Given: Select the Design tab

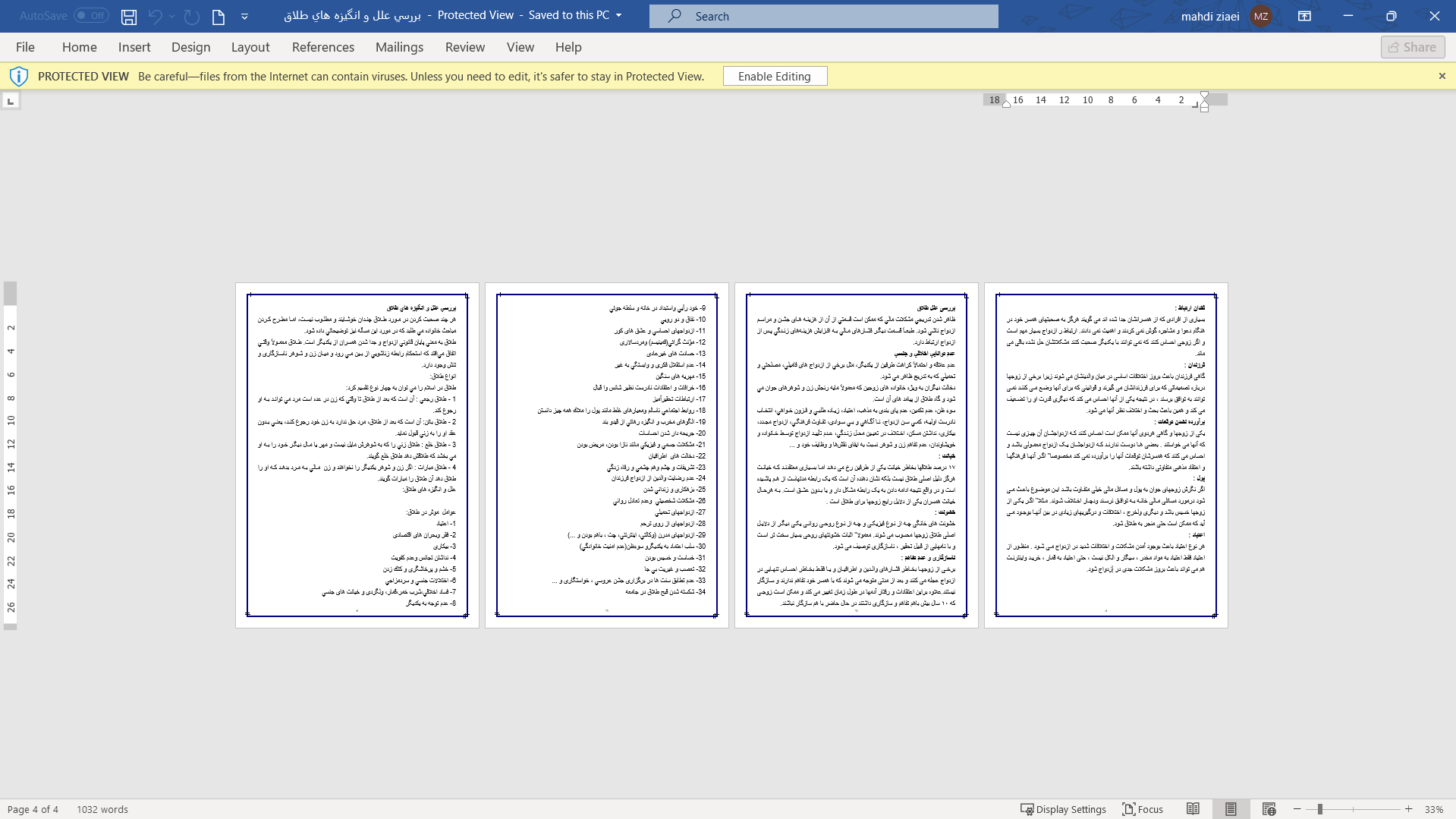Looking at the screenshot, I should (x=190, y=47).
